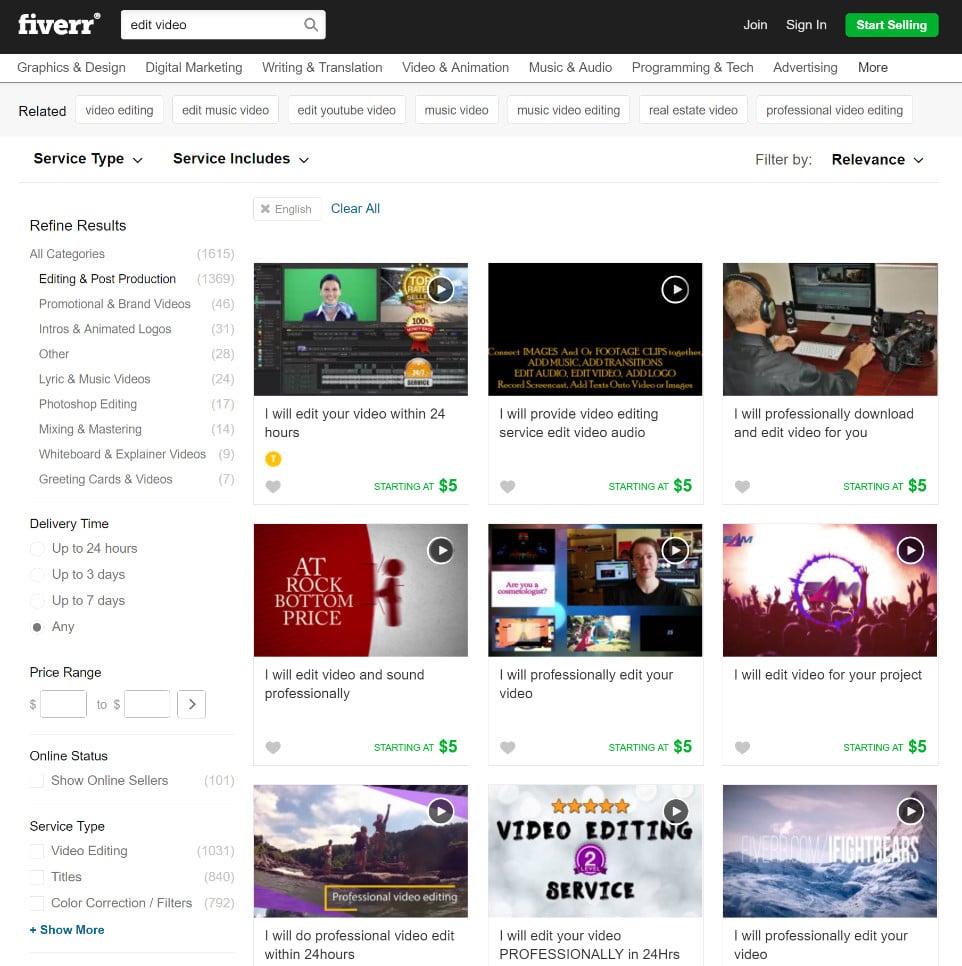This screenshot has height=966, width=962.
Task: Open the Service Includes dropdown
Action: [x=240, y=159]
